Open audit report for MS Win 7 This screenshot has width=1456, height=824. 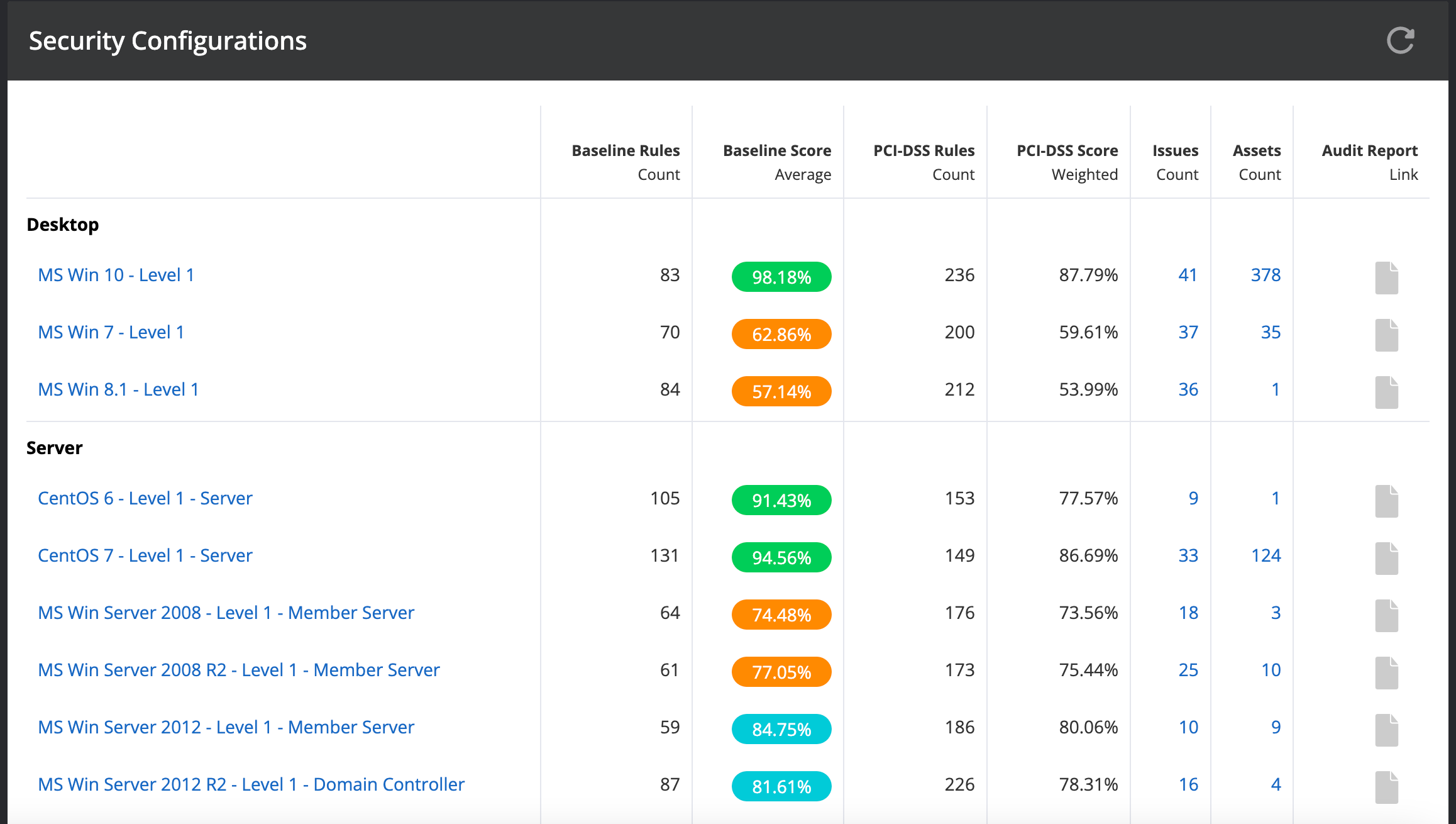pyautogui.click(x=1386, y=335)
